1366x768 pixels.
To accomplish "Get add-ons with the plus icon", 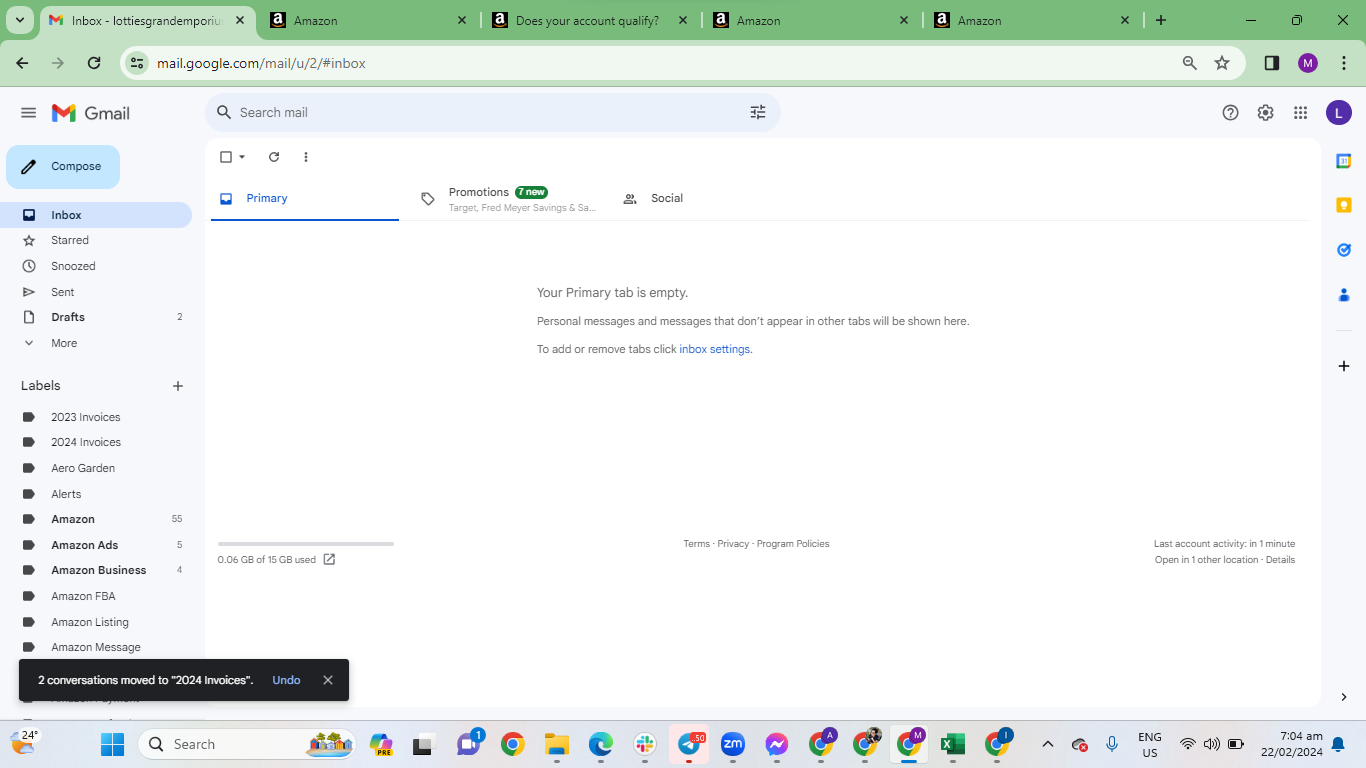I will pos(1344,366).
